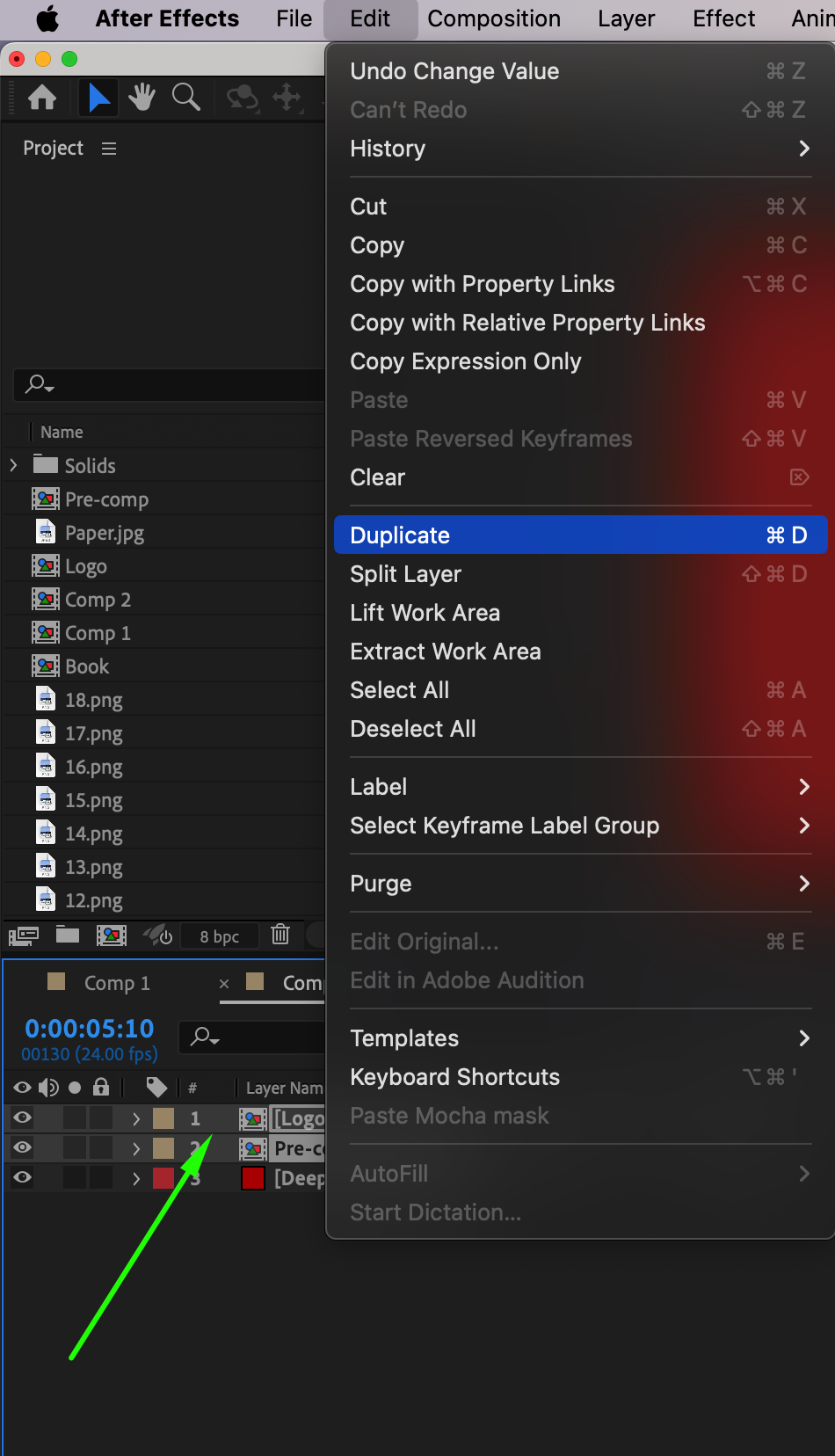Click the Pan camera tool
The height and width of the screenshot is (1456, 835).
click(287, 98)
